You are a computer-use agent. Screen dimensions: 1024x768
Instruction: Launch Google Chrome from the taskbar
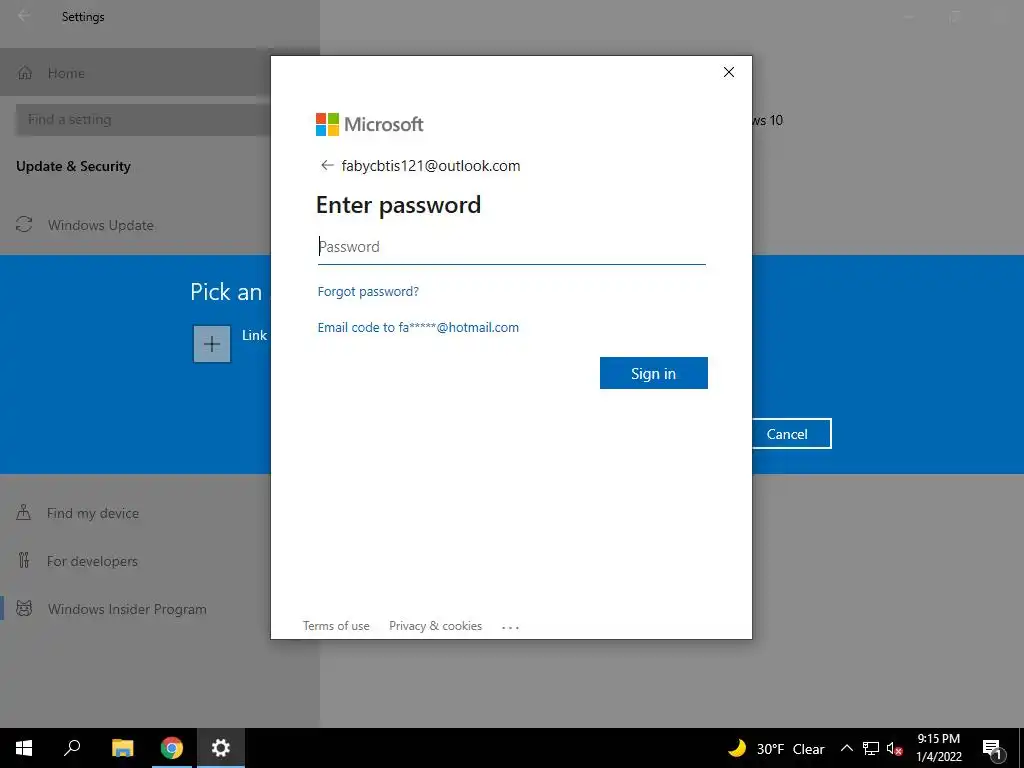click(172, 748)
